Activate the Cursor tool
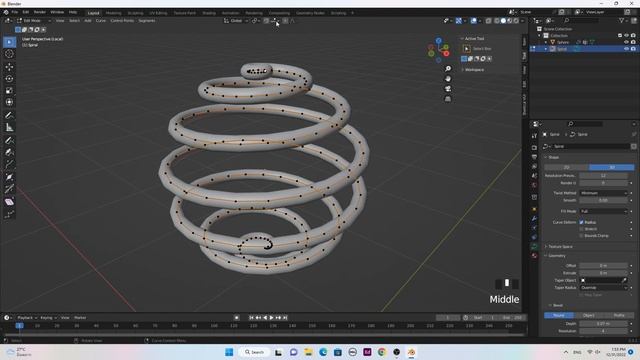 [x=9, y=54]
